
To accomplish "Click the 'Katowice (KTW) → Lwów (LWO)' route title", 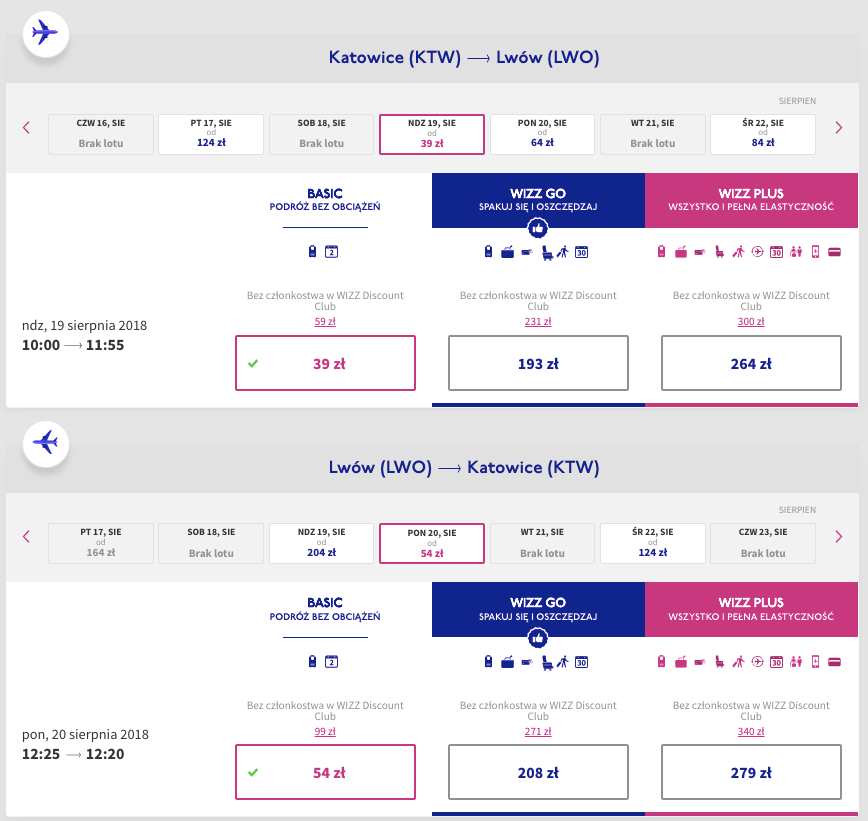I will (x=464, y=57).
